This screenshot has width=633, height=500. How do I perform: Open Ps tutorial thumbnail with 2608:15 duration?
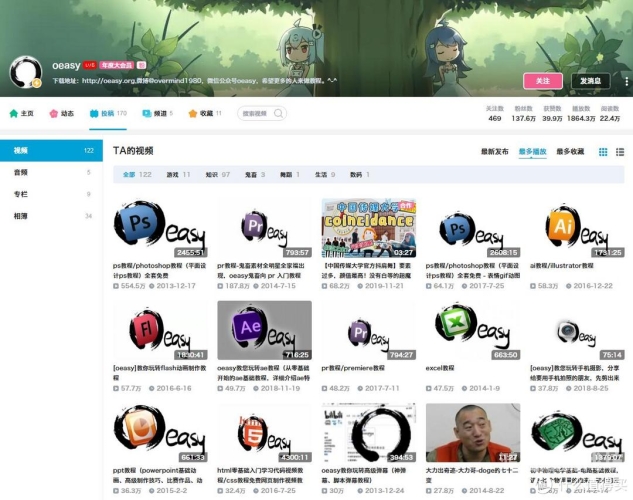pyautogui.click(x=473, y=228)
